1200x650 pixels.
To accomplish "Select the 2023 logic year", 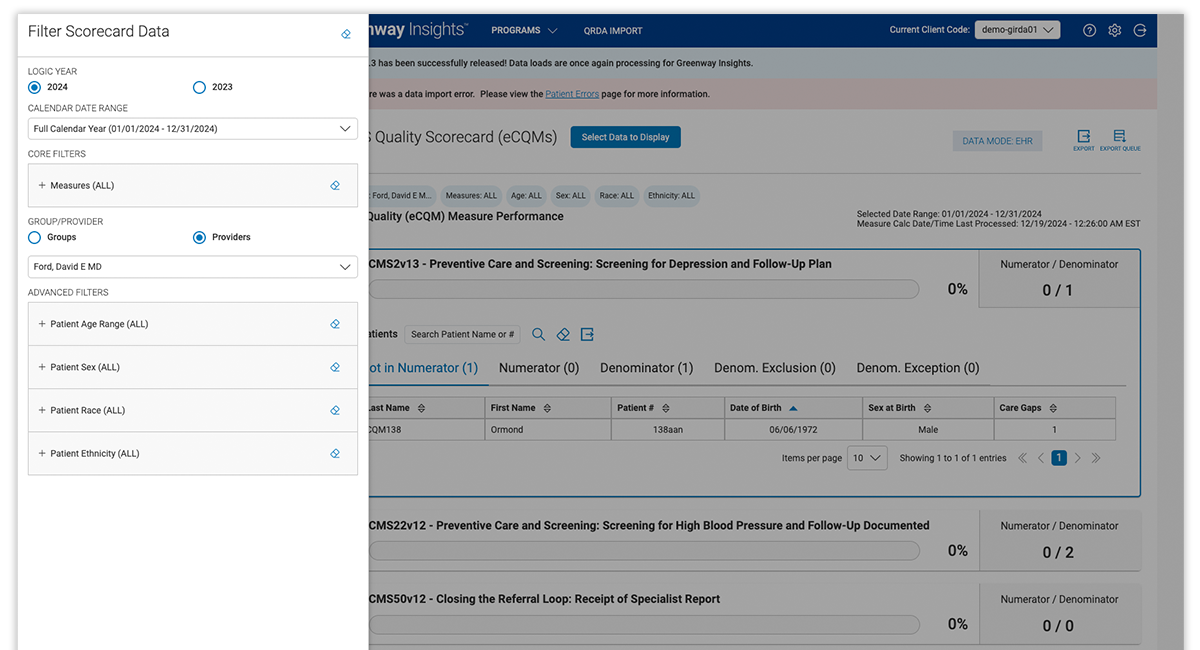I will pyautogui.click(x=199, y=87).
